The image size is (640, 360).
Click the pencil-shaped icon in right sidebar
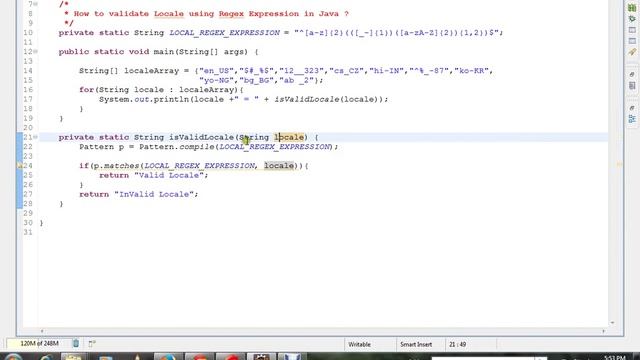[x=632, y=52]
